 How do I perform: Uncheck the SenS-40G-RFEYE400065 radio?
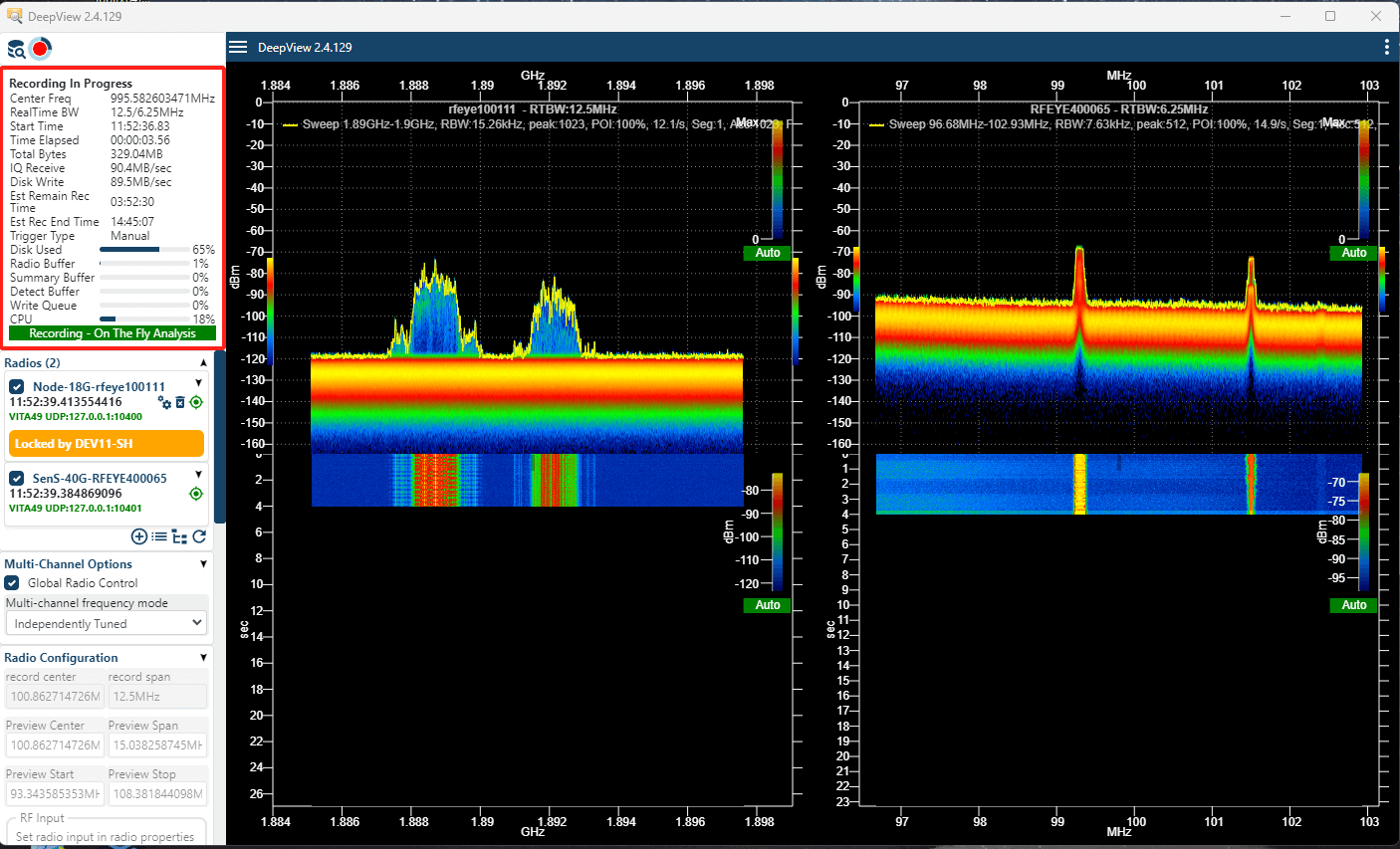(x=15, y=478)
